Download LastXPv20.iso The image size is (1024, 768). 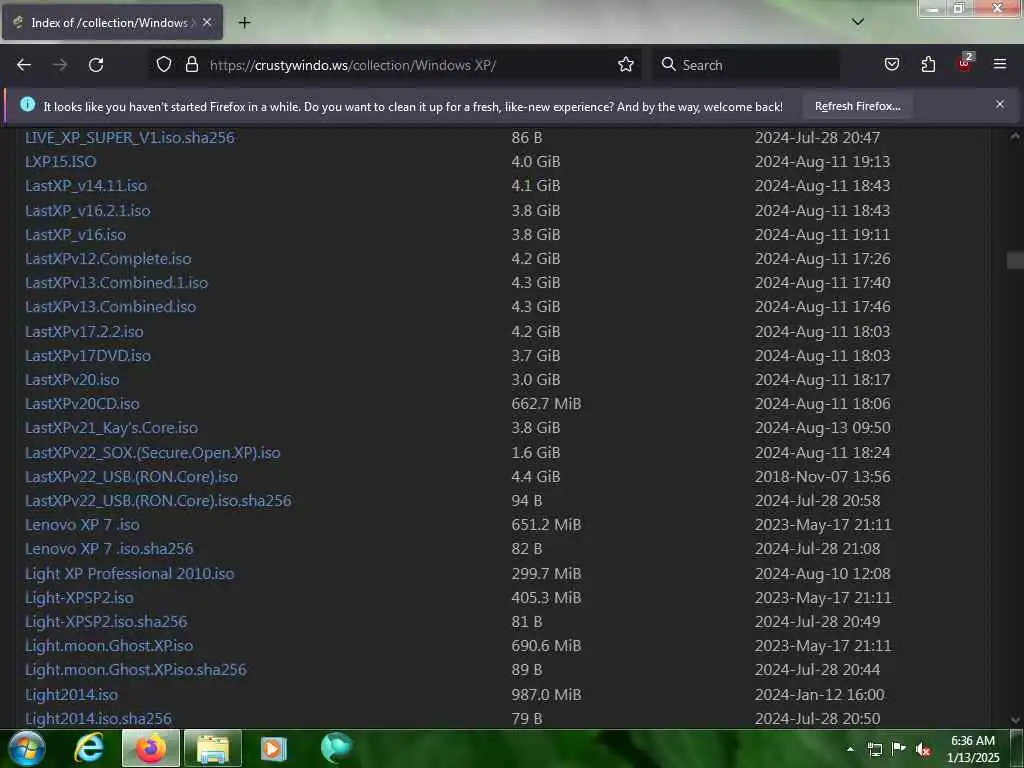[72, 379]
